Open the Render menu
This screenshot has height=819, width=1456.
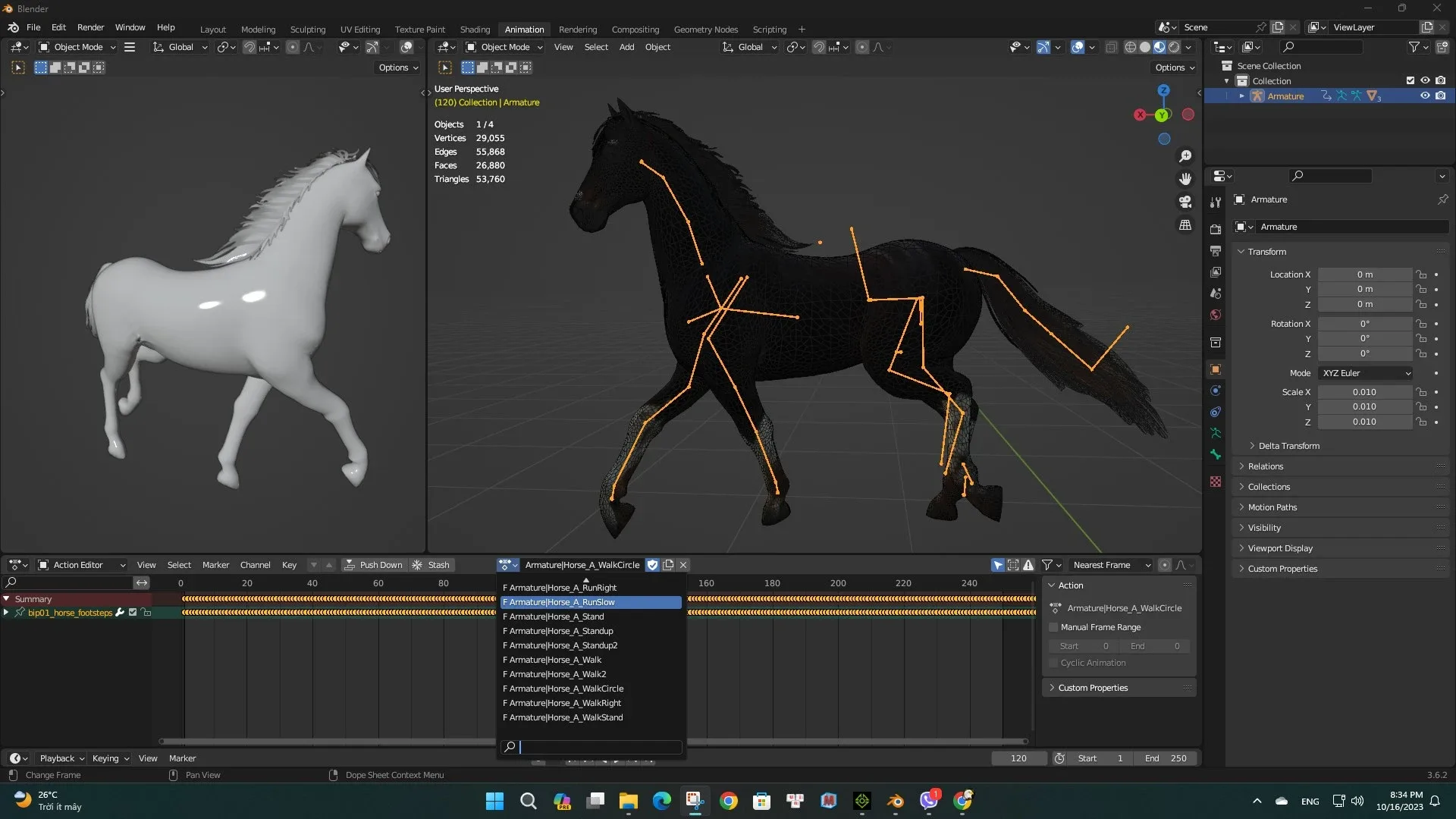pyautogui.click(x=90, y=27)
